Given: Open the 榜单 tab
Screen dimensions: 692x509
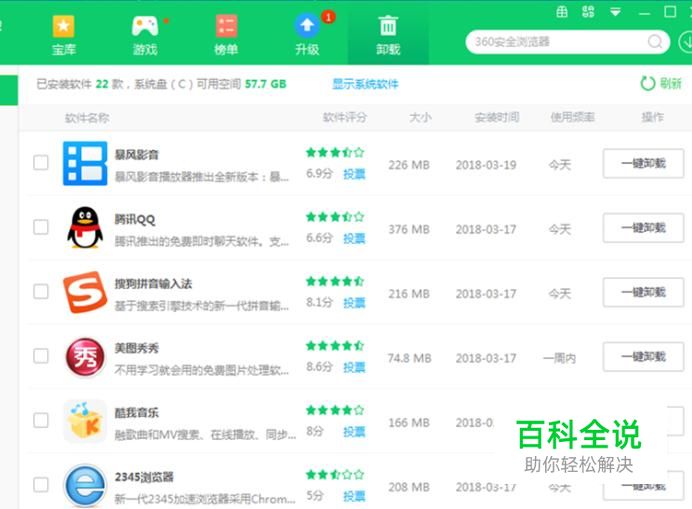Looking at the screenshot, I should (226, 35).
